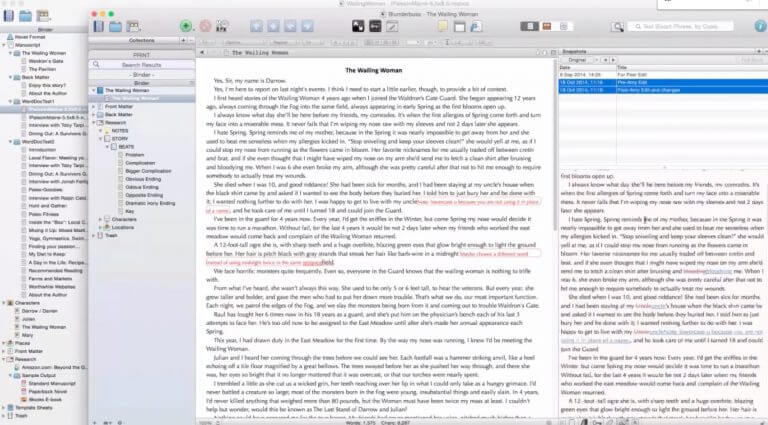The image size is (768, 425).
Task: Jump to previous change in snapshot
Action: [605, 60]
